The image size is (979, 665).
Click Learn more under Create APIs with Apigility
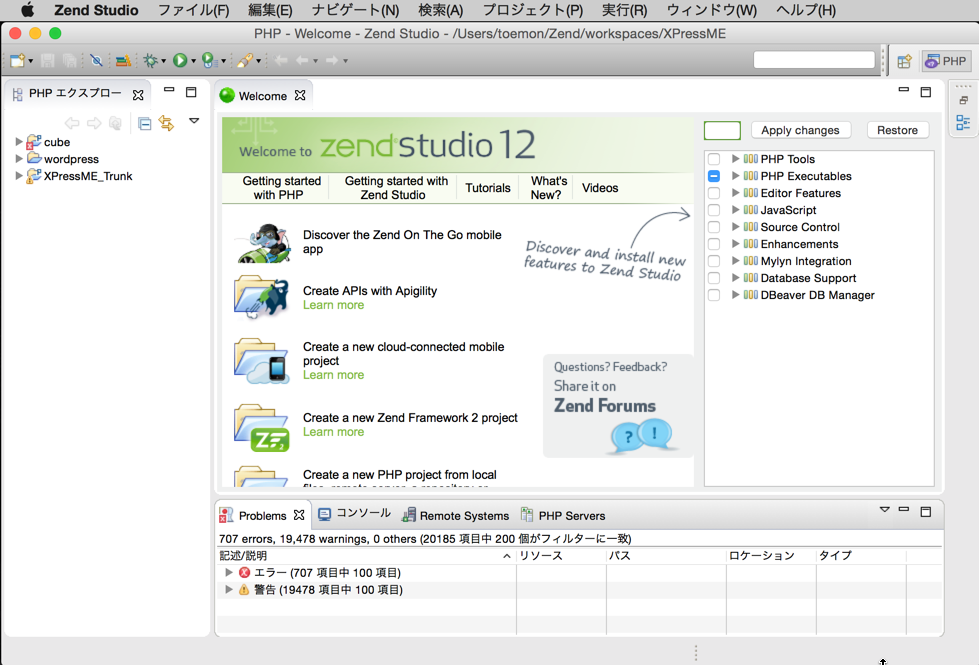[333, 305]
